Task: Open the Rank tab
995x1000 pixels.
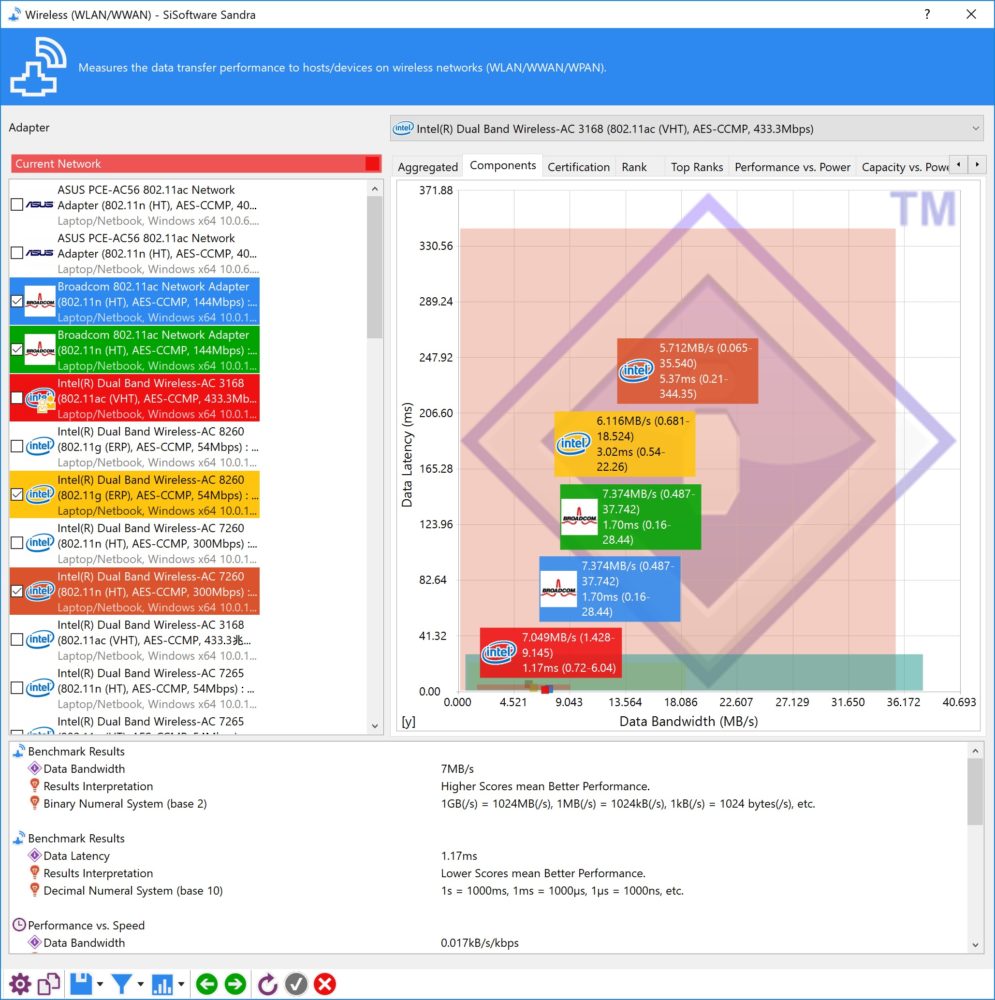Action: [634, 166]
